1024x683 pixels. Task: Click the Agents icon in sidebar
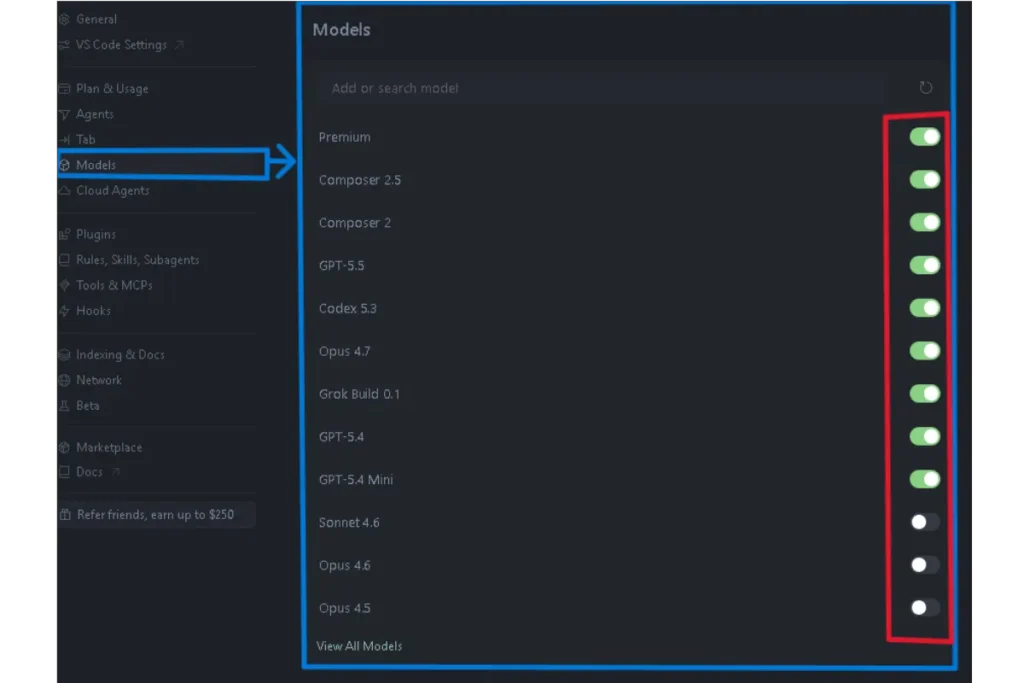tap(65, 114)
